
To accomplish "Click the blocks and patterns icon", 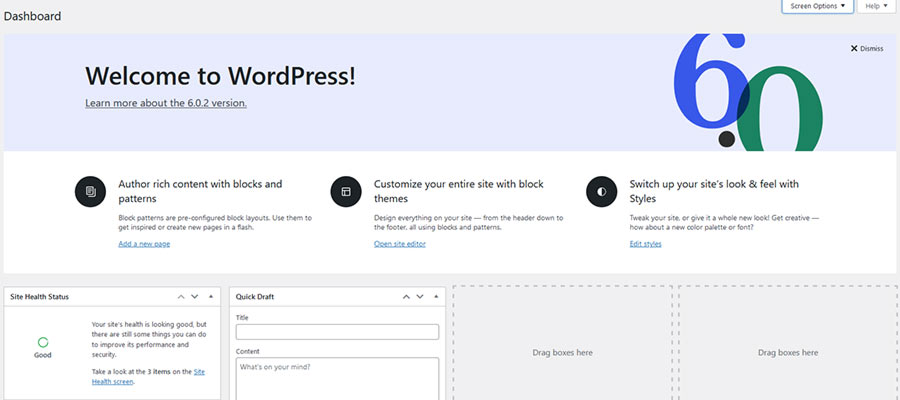I will 90,191.
